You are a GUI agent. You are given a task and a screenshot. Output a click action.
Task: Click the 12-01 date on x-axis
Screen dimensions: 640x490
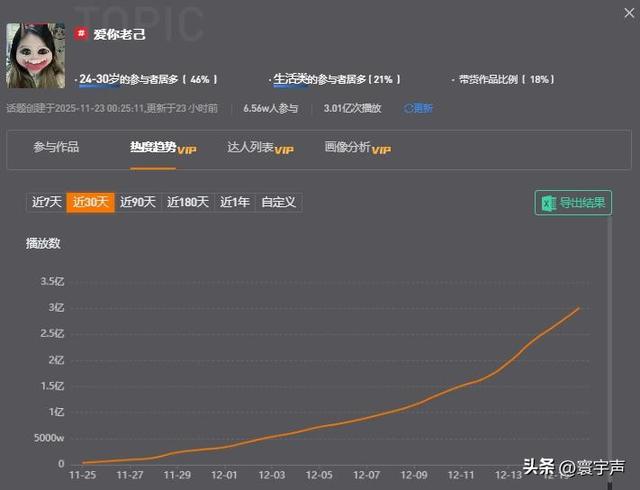tap(224, 475)
